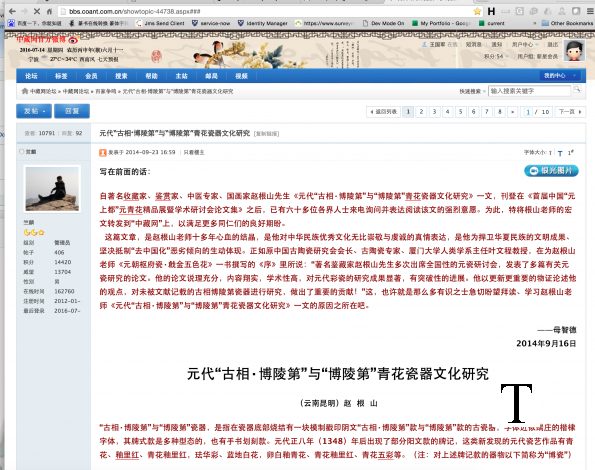595x470 pixels.
Task: Click the logged-in user person icon
Action: pyautogui.click(x=425, y=44)
